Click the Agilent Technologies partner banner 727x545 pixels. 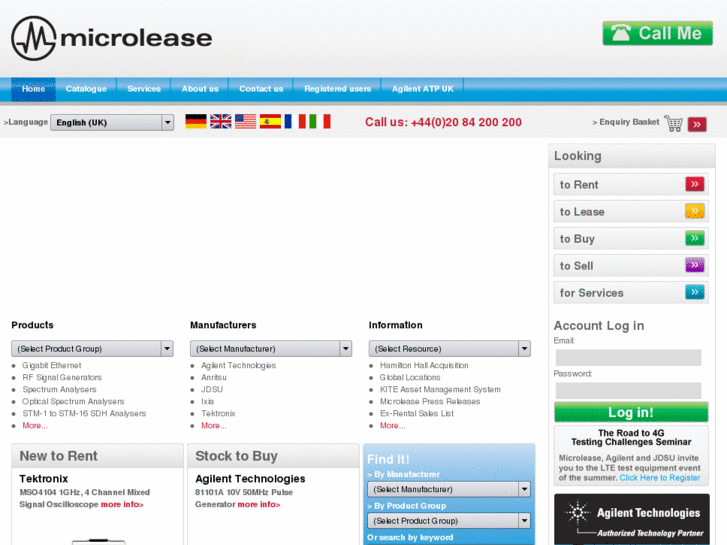[631, 519]
